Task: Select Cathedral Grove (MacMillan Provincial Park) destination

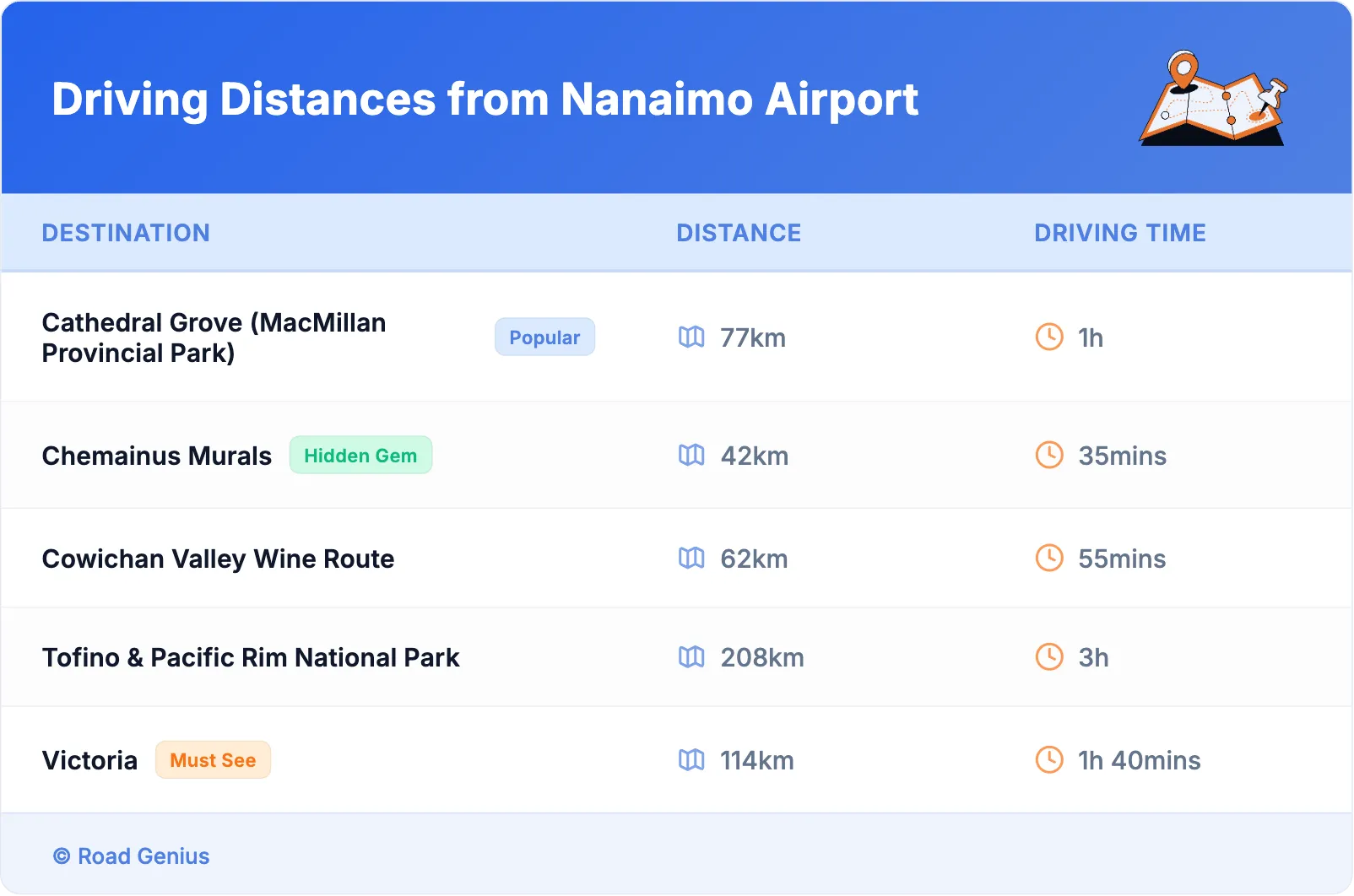Action: point(214,337)
